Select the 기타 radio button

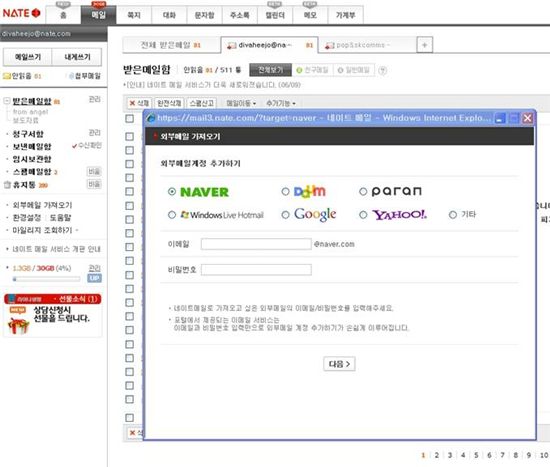pyautogui.click(x=453, y=215)
